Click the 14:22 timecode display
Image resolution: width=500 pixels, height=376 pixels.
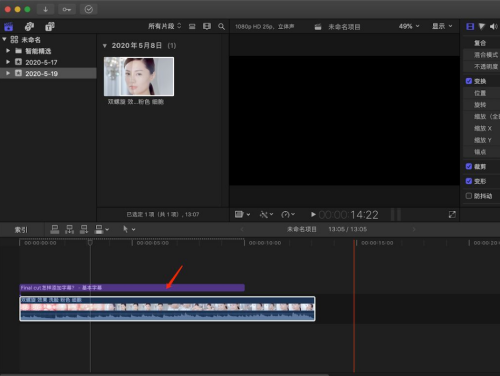349,215
